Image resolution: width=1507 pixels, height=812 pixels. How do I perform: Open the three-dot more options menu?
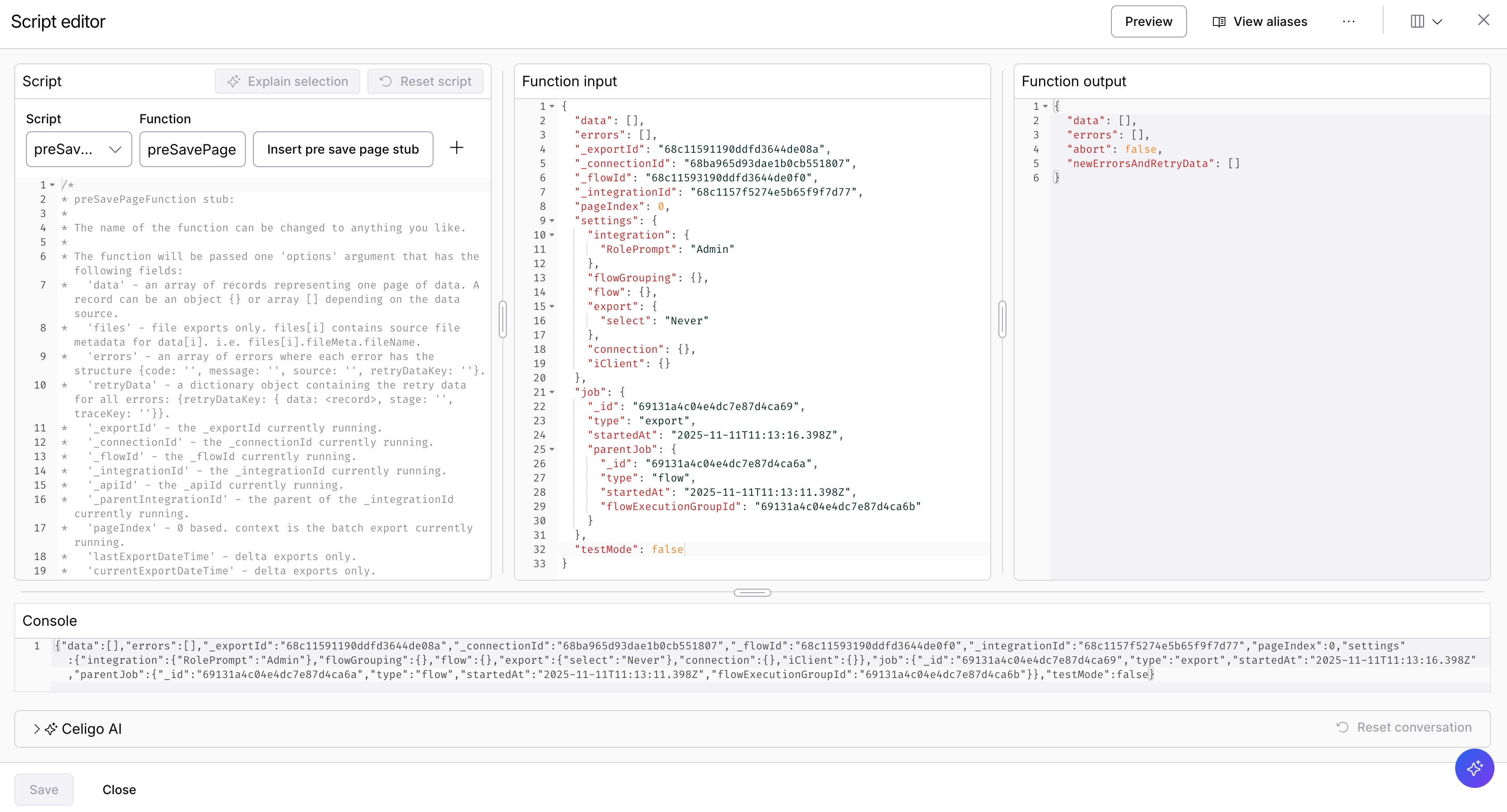pyautogui.click(x=1348, y=21)
